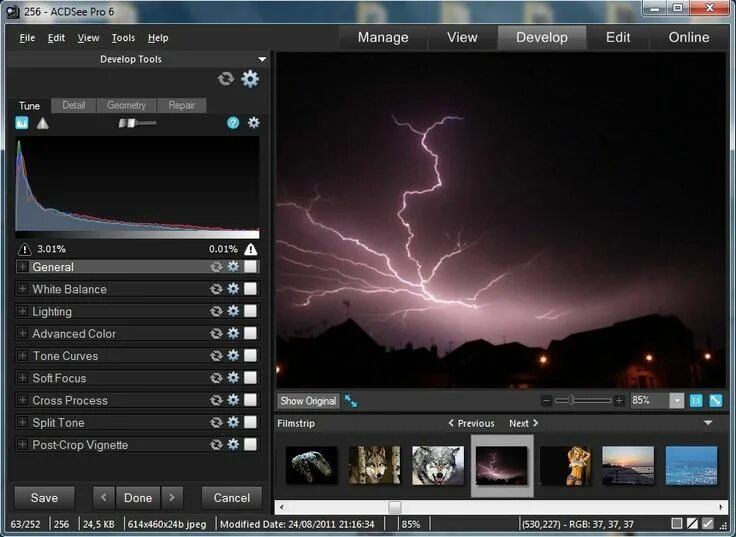Toggle the exposure warning triangle icon

tap(43, 123)
